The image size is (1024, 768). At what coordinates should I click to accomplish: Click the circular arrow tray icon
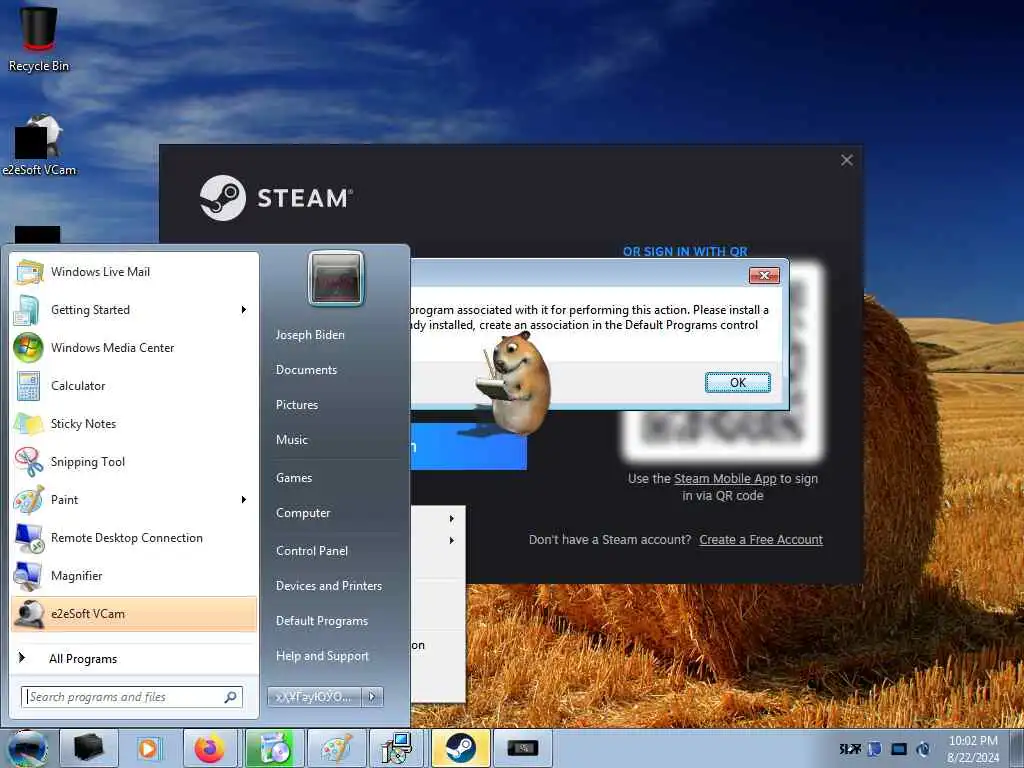coord(923,749)
